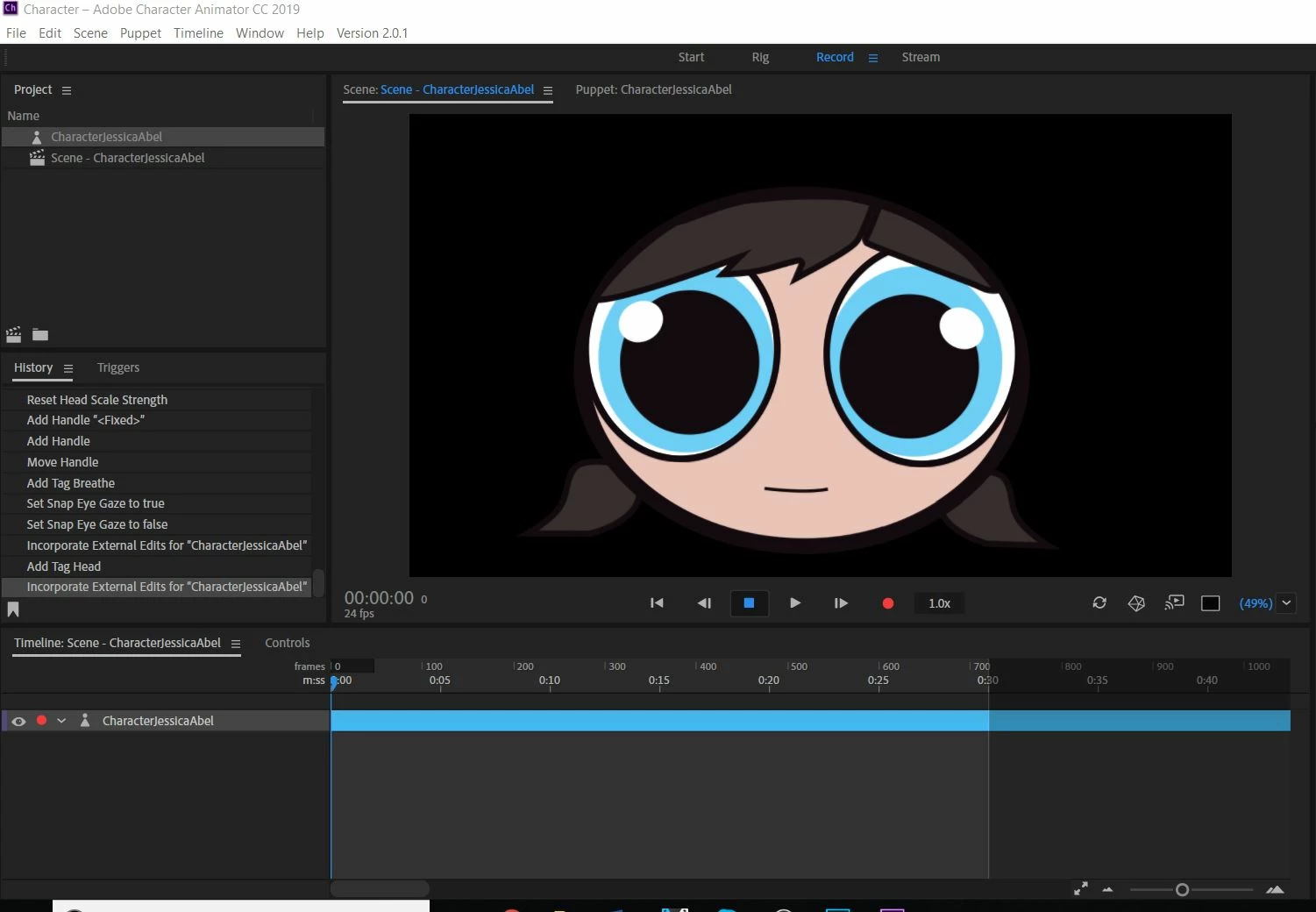
Task: Click the scene background square icon
Action: click(x=1211, y=603)
